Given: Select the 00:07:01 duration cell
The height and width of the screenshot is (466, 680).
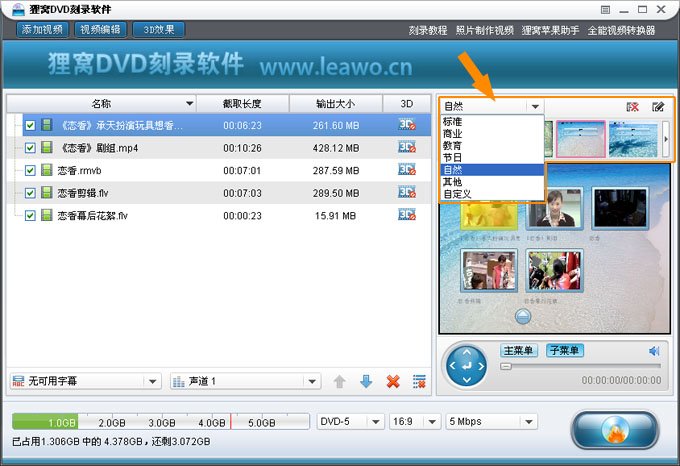Looking at the screenshot, I should 242,171.
